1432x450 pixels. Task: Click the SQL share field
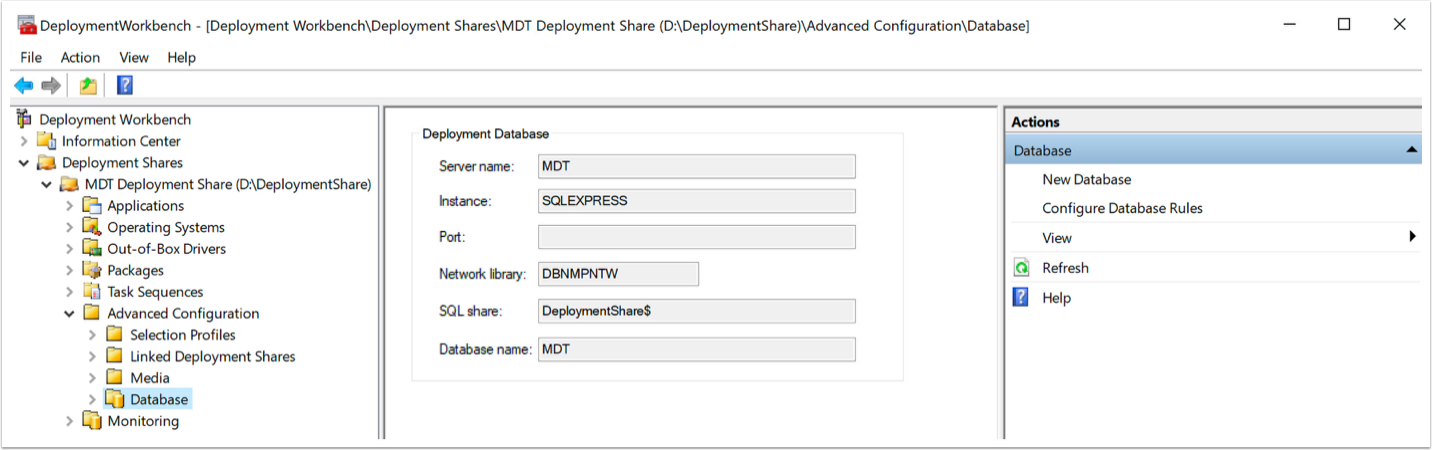click(x=697, y=311)
